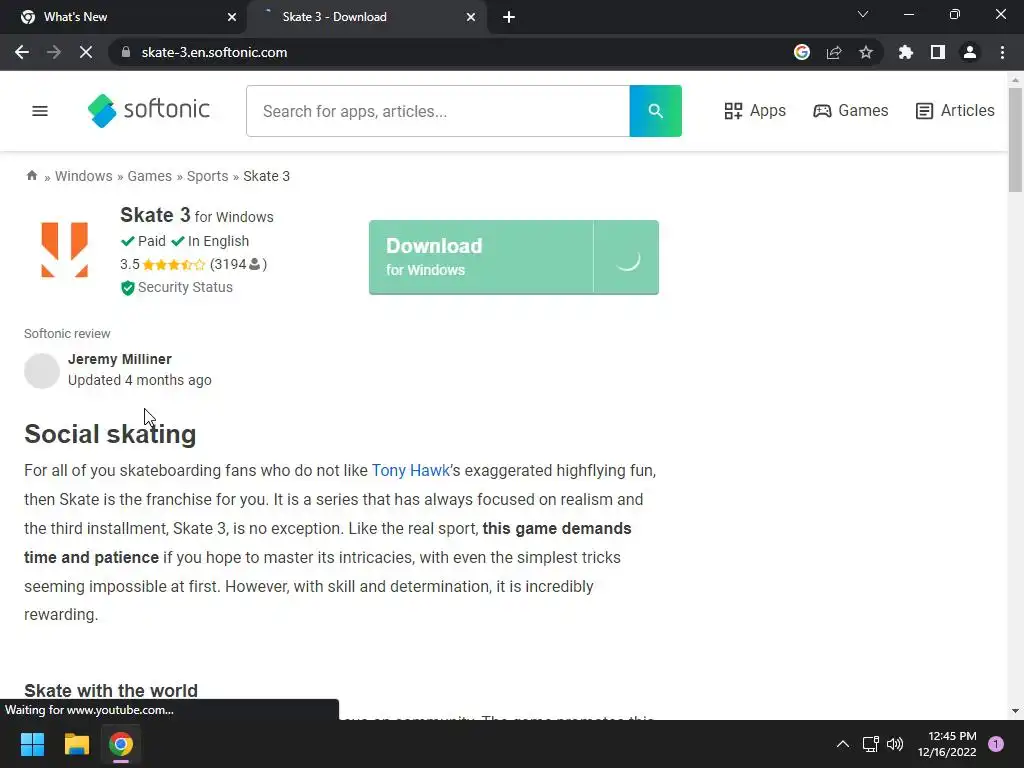The height and width of the screenshot is (768, 1024).
Task: Toggle the Chrome side panel
Action: pyautogui.click(x=938, y=52)
